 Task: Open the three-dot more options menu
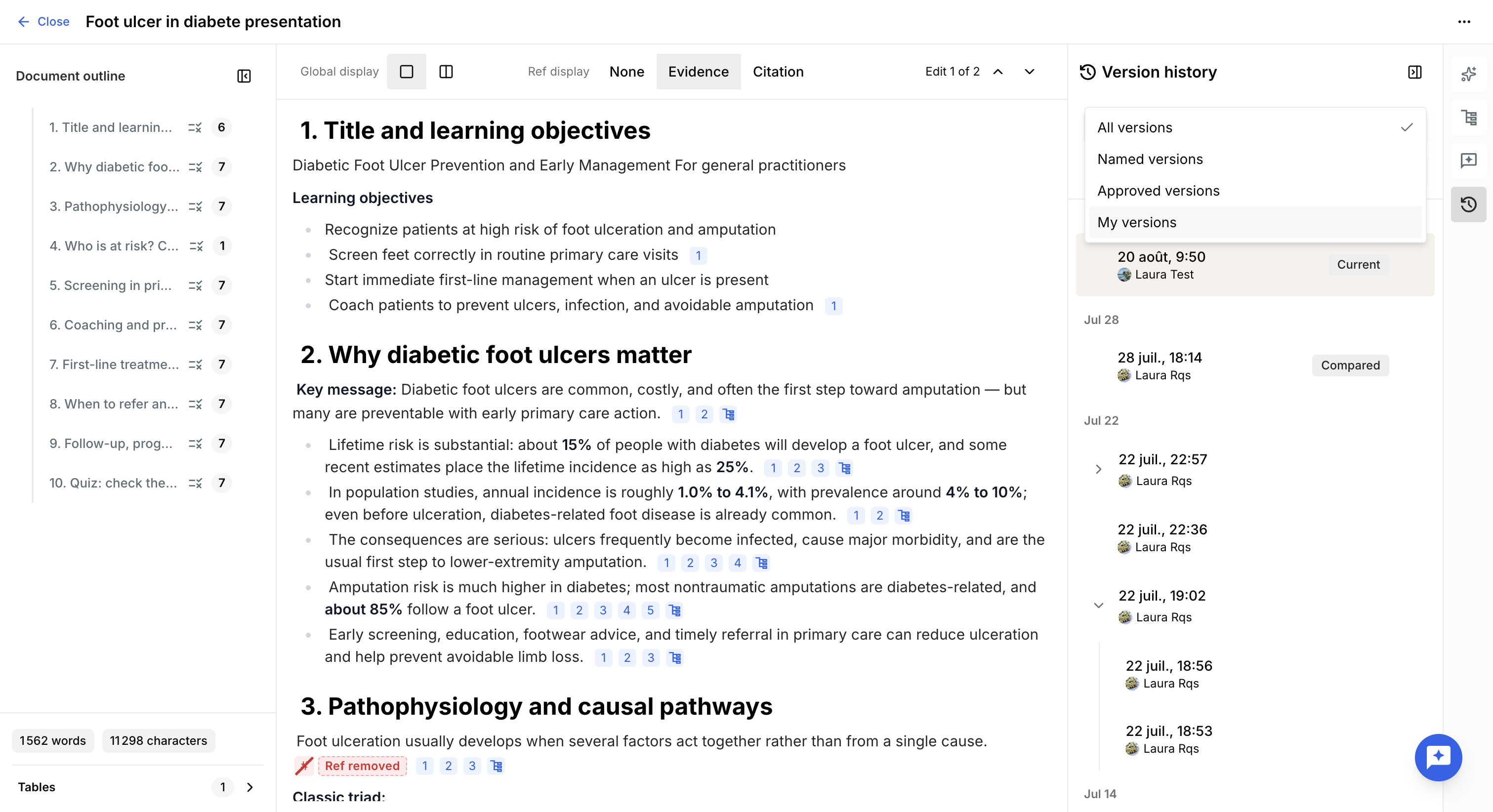(x=1464, y=22)
